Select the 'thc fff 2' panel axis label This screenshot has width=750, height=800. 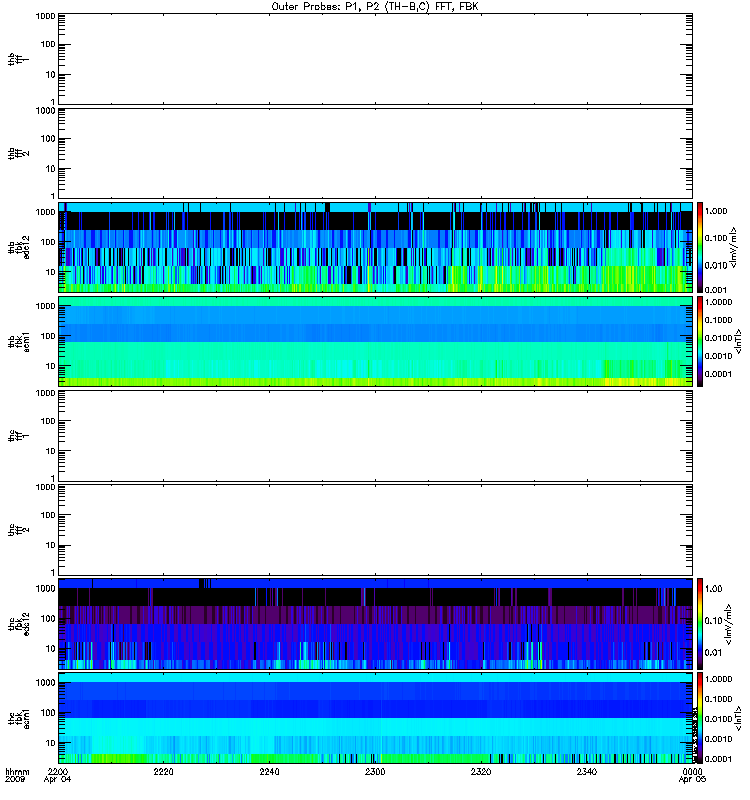coord(18,530)
